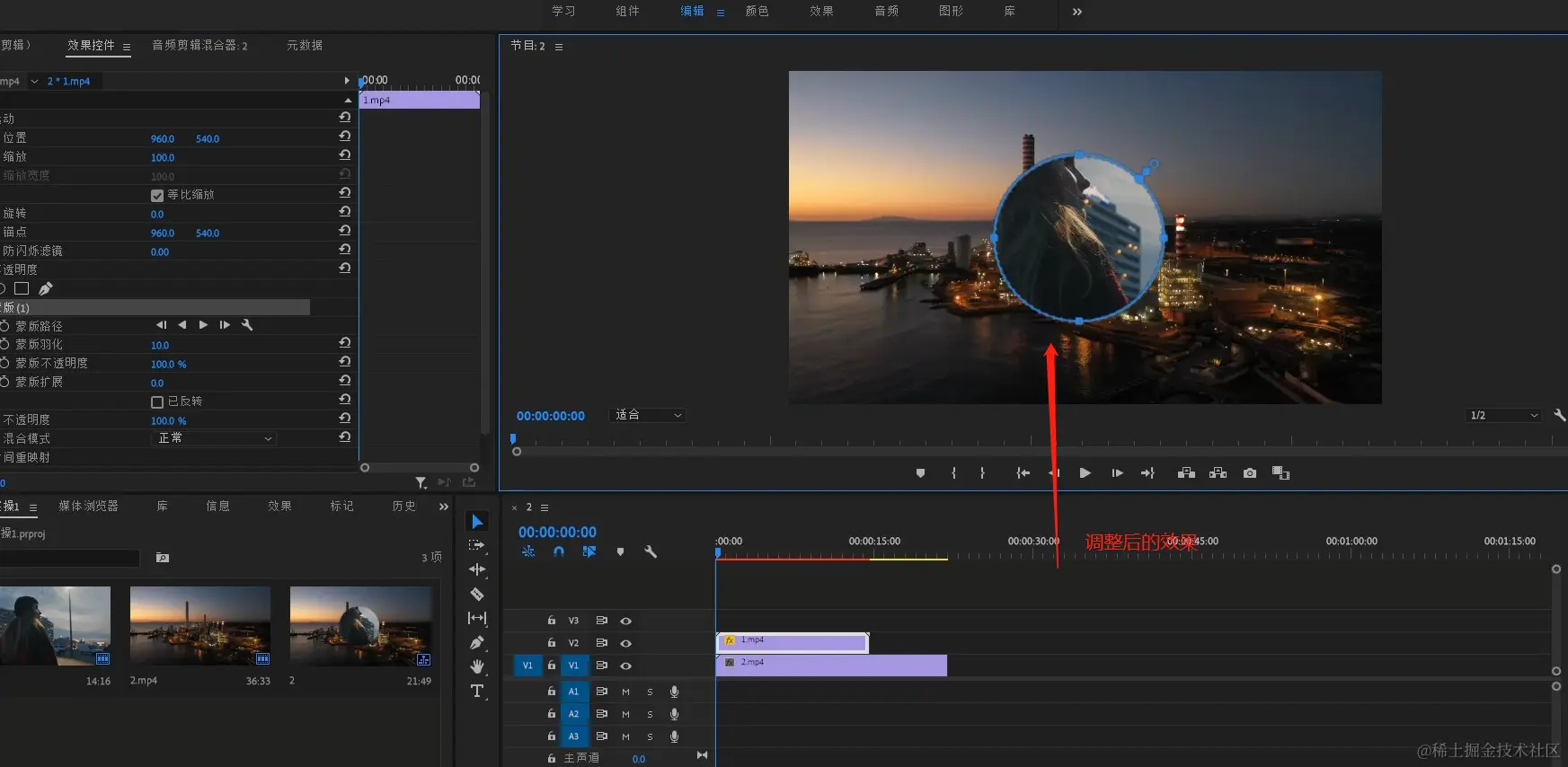Open the 适合 zoom level dropdown
The height and width of the screenshot is (767, 1568).
649,415
